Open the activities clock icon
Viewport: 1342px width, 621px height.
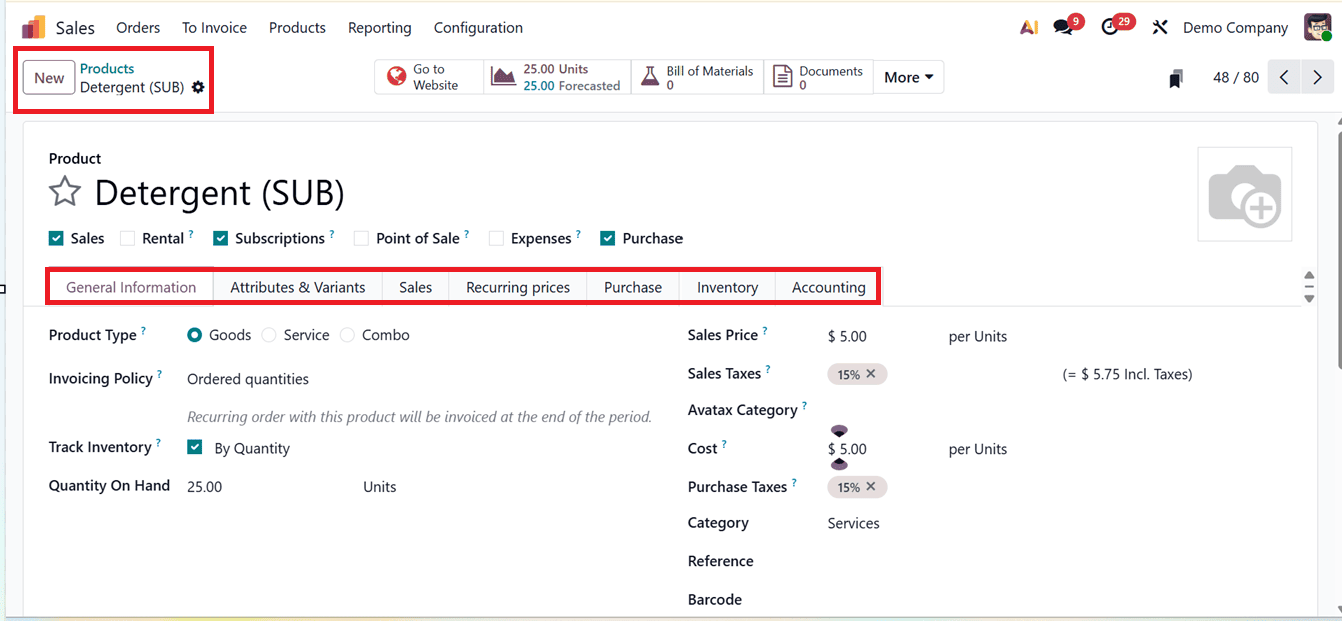[1110, 27]
